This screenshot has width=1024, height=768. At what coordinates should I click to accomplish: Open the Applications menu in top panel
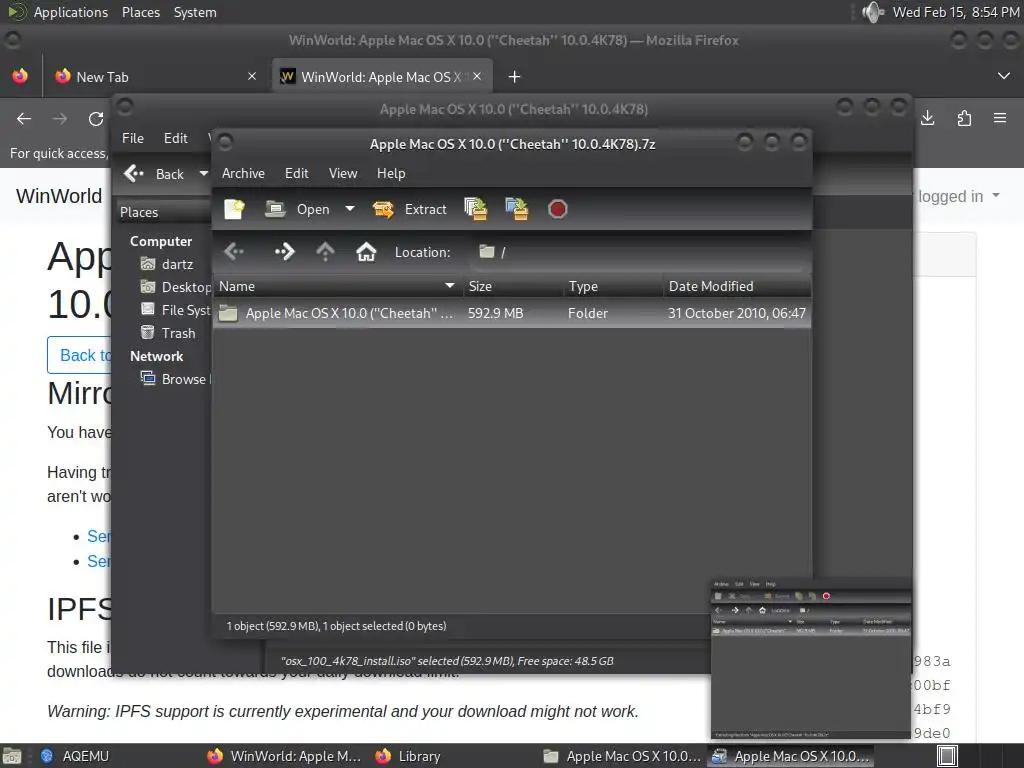pyautogui.click(x=71, y=12)
